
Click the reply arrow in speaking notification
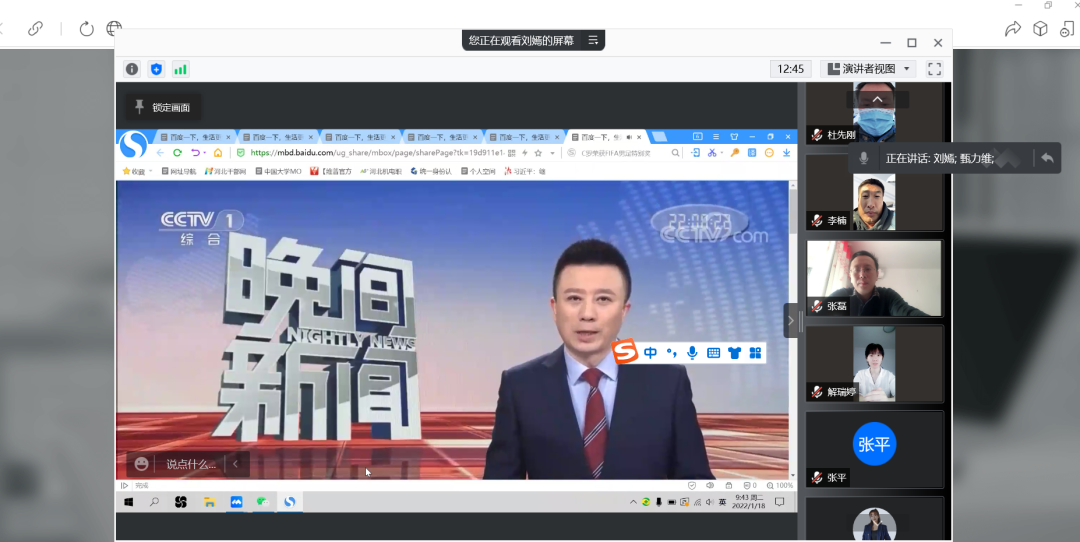pos(1047,158)
